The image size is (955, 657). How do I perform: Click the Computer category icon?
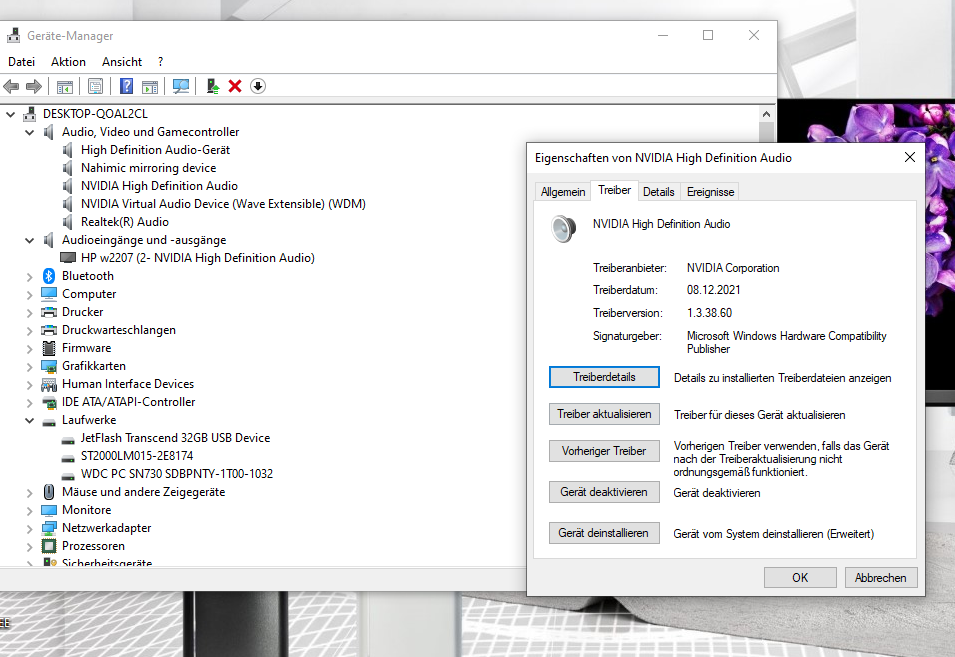point(49,294)
